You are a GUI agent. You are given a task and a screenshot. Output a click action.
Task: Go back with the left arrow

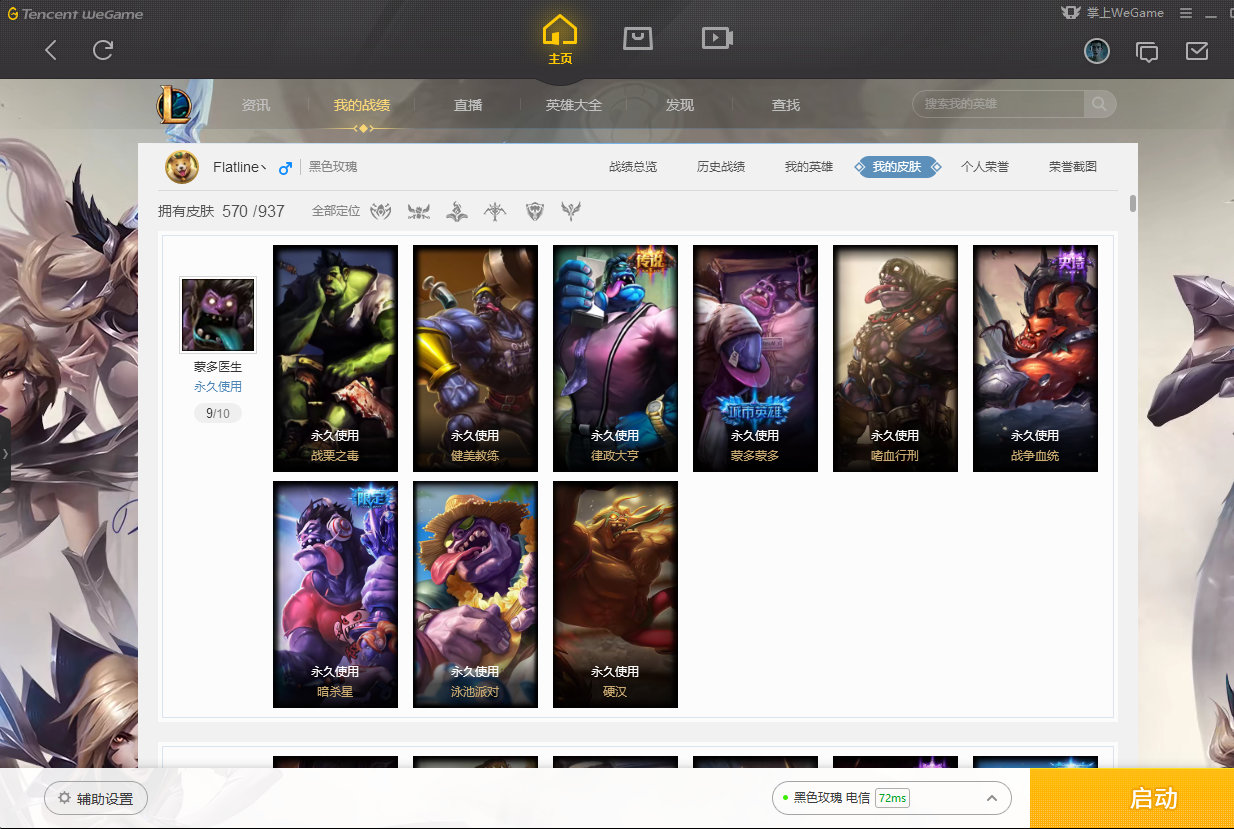coord(51,50)
